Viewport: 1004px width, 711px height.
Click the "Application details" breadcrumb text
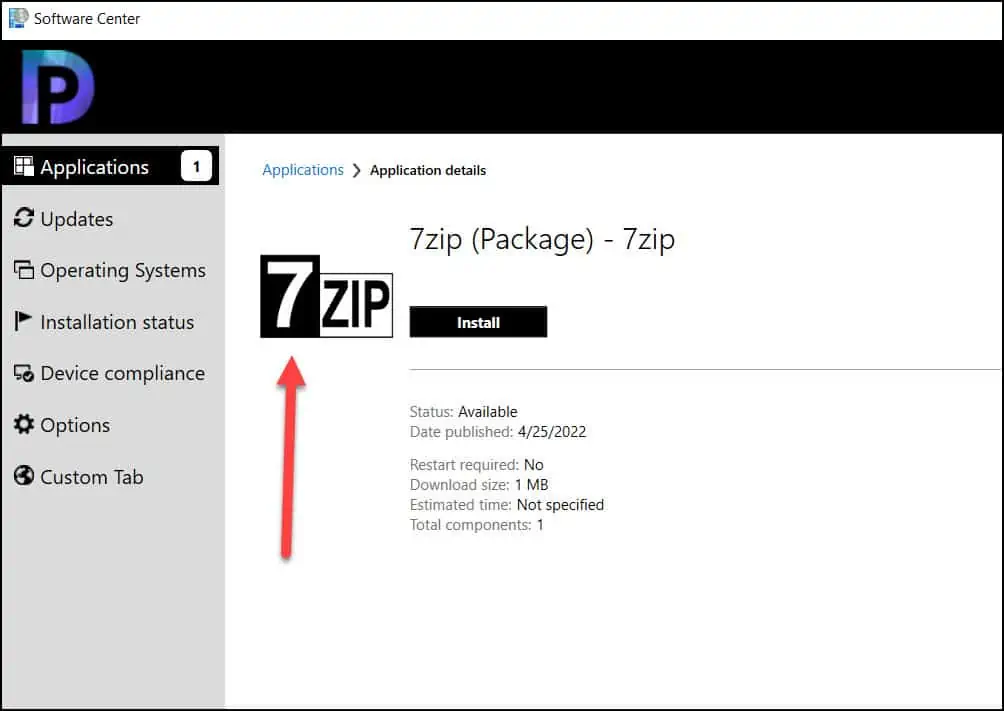(428, 170)
